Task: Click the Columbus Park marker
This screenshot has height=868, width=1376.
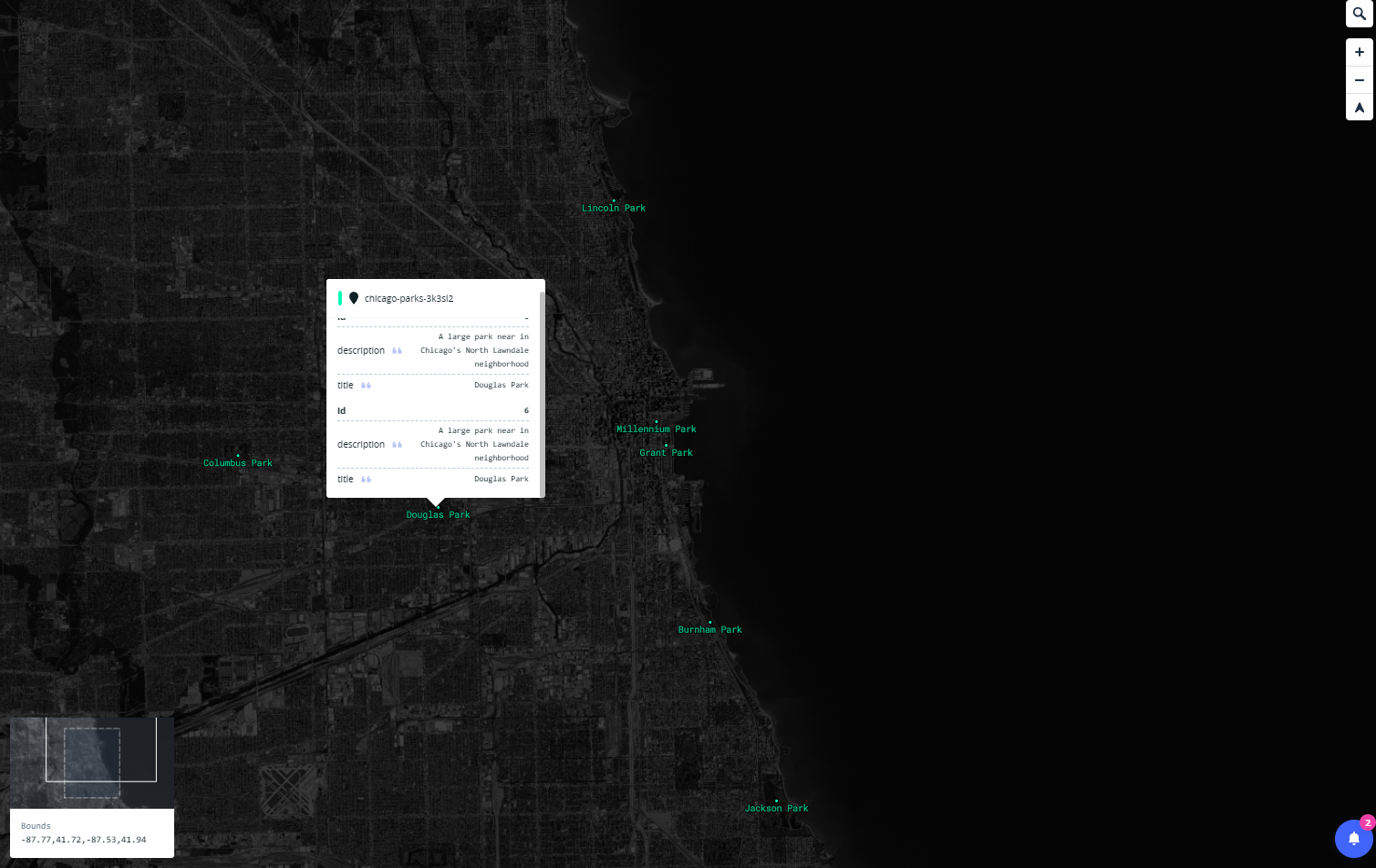Action: [x=238, y=455]
